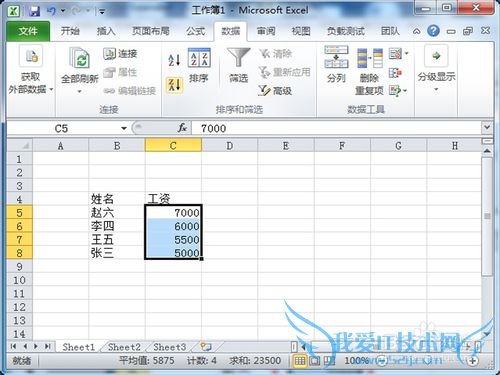Click the Advanced (高级) filter icon
500x375 pixels.
click(275, 90)
